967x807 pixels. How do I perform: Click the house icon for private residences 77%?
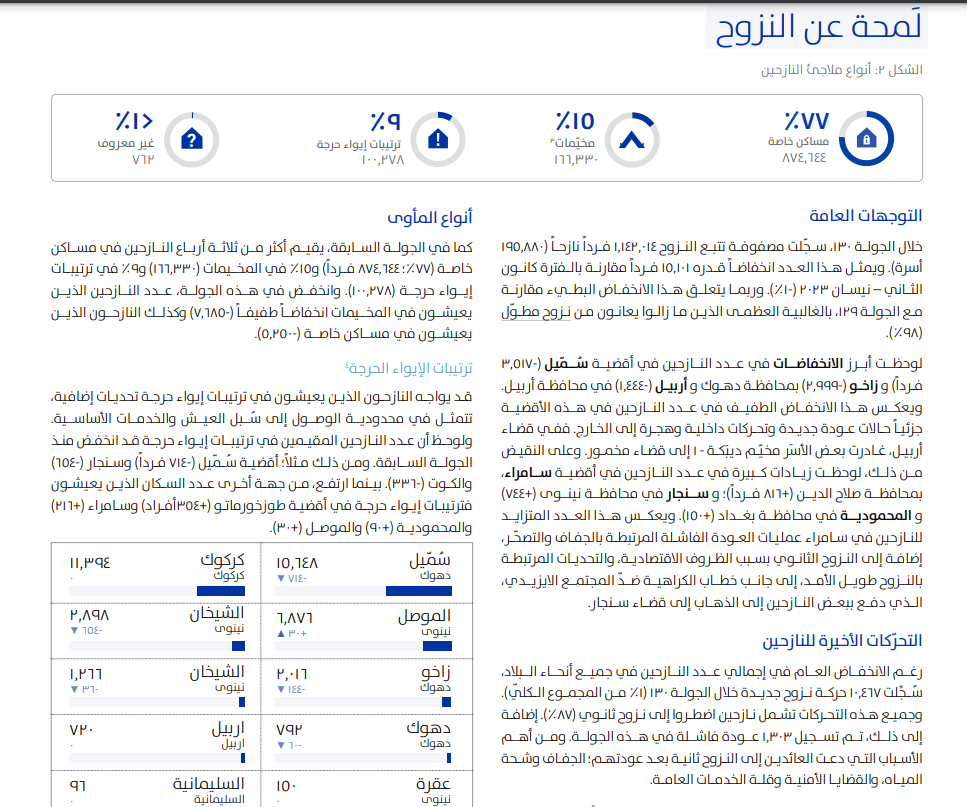coord(867,139)
